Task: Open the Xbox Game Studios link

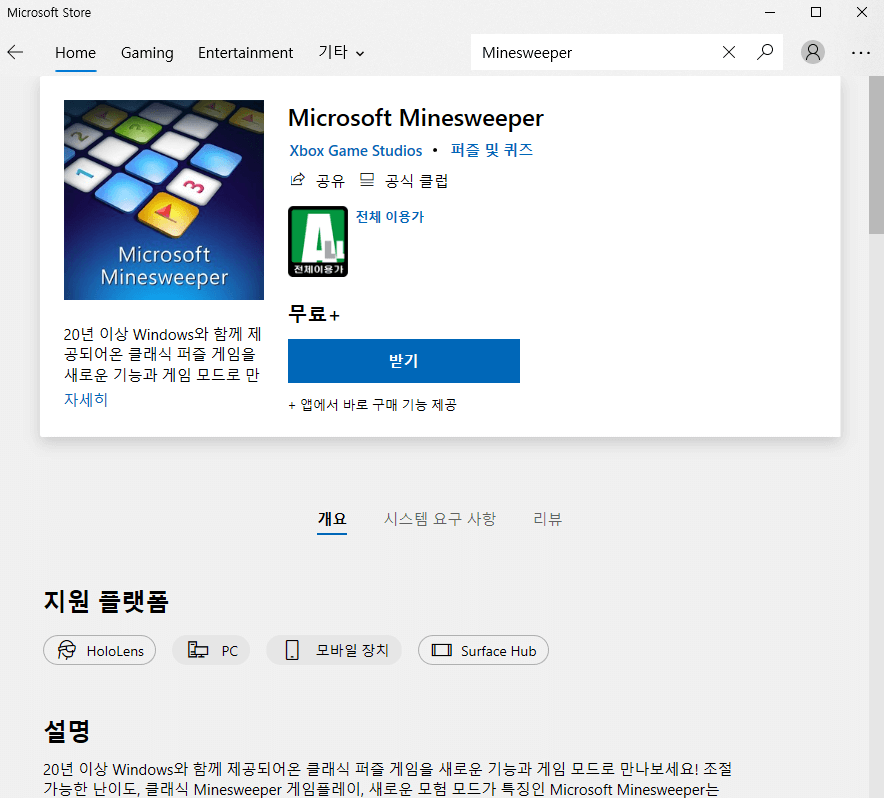Action: click(x=355, y=150)
